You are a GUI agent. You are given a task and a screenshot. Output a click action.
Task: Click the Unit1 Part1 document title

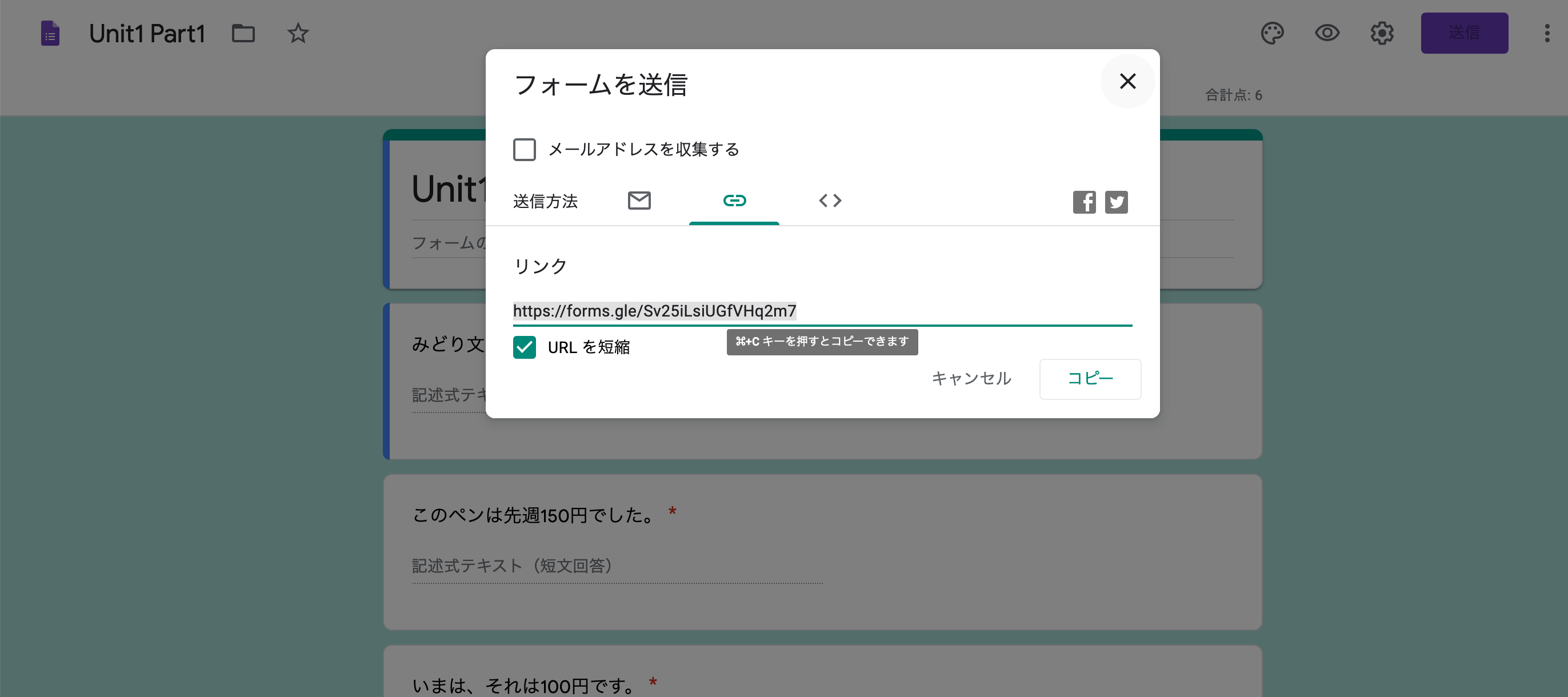click(x=147, y=33)
